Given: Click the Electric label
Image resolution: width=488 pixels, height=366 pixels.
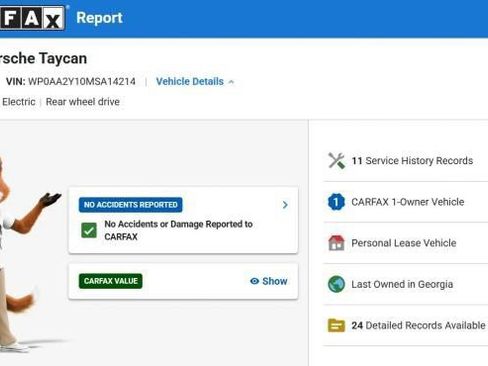Looking at the screenshot, I should point(18,102).
